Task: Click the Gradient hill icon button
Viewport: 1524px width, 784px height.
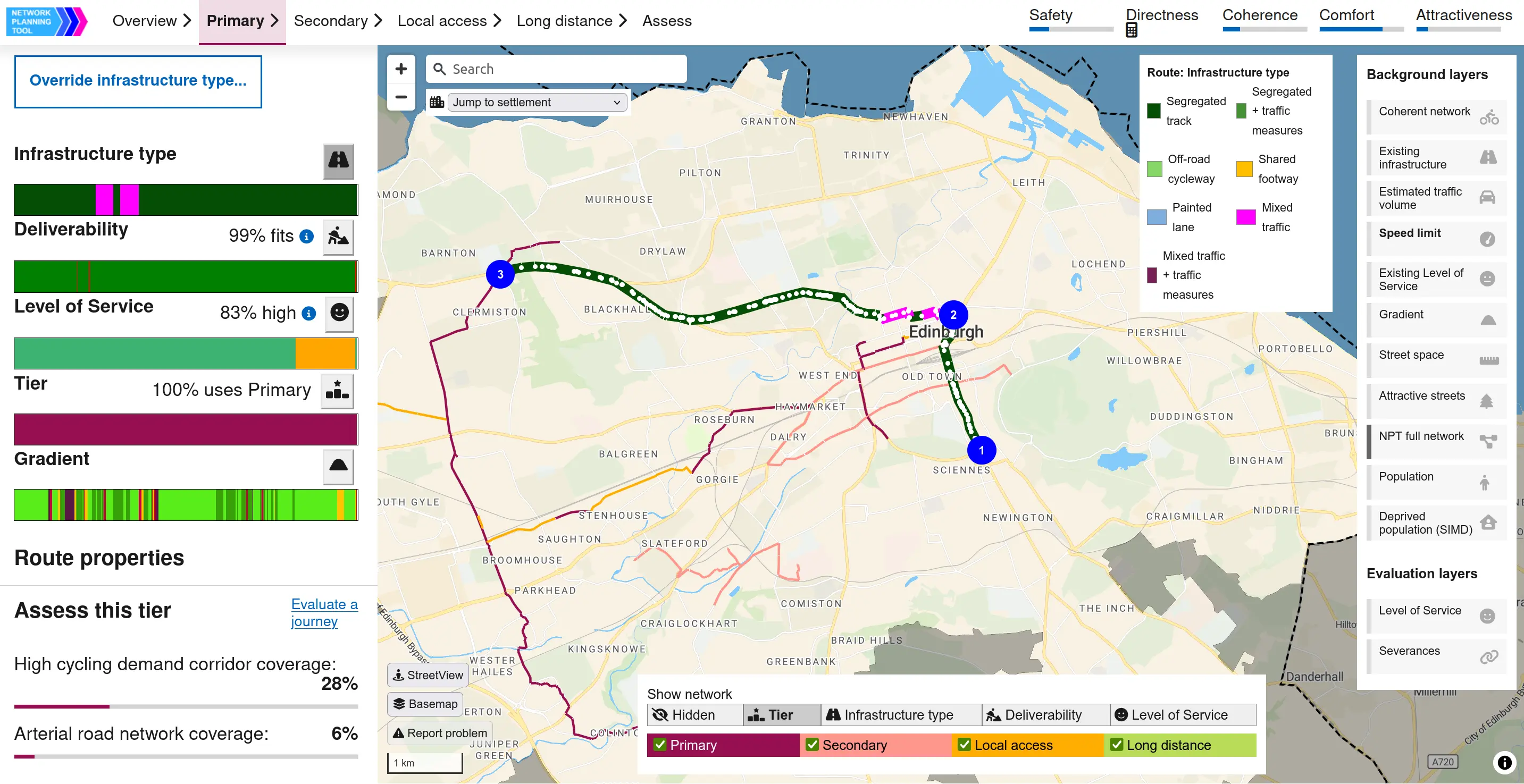Action: [338, 466]
